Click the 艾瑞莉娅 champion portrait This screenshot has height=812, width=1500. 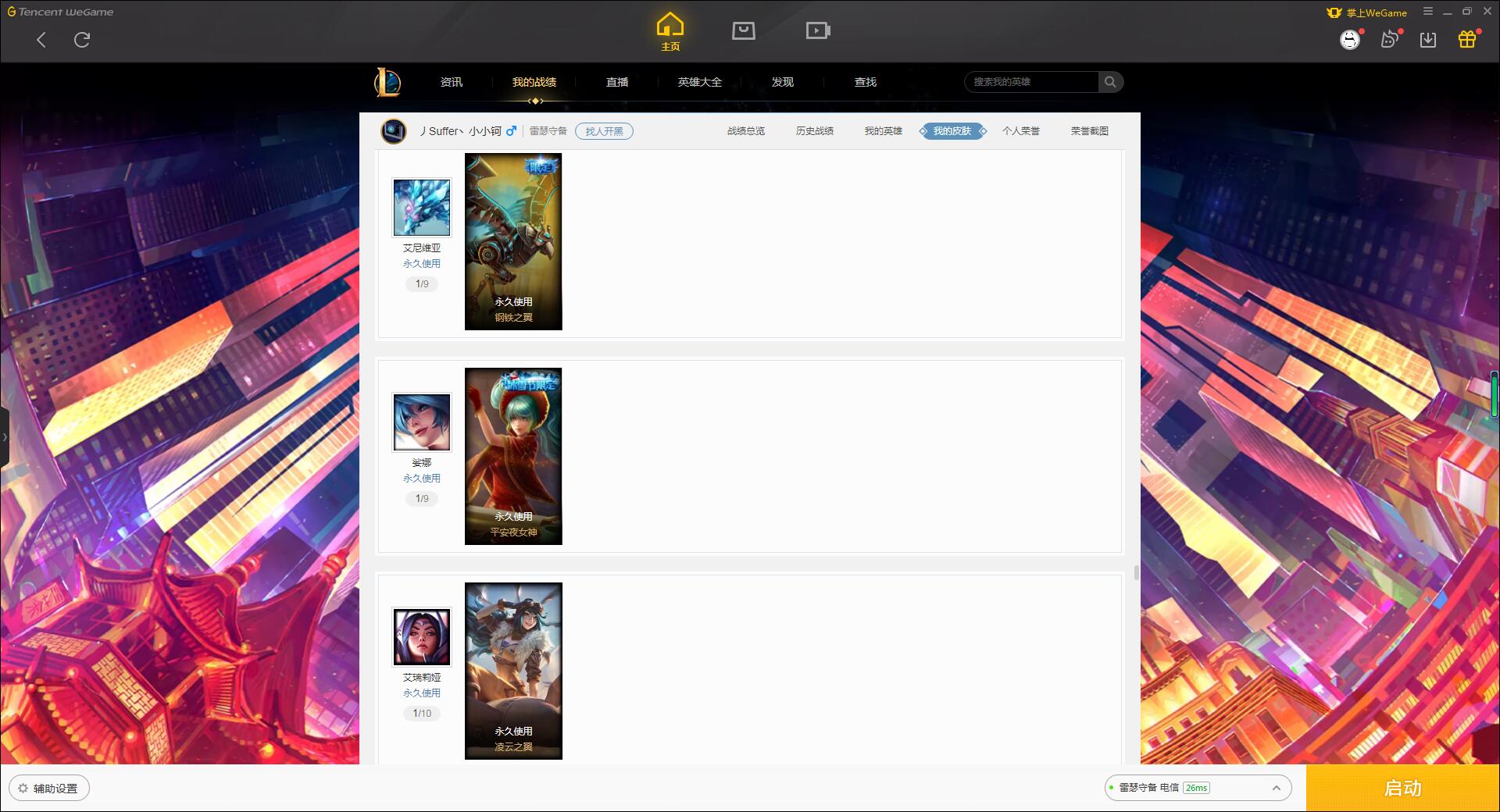[x=422, y=637]
